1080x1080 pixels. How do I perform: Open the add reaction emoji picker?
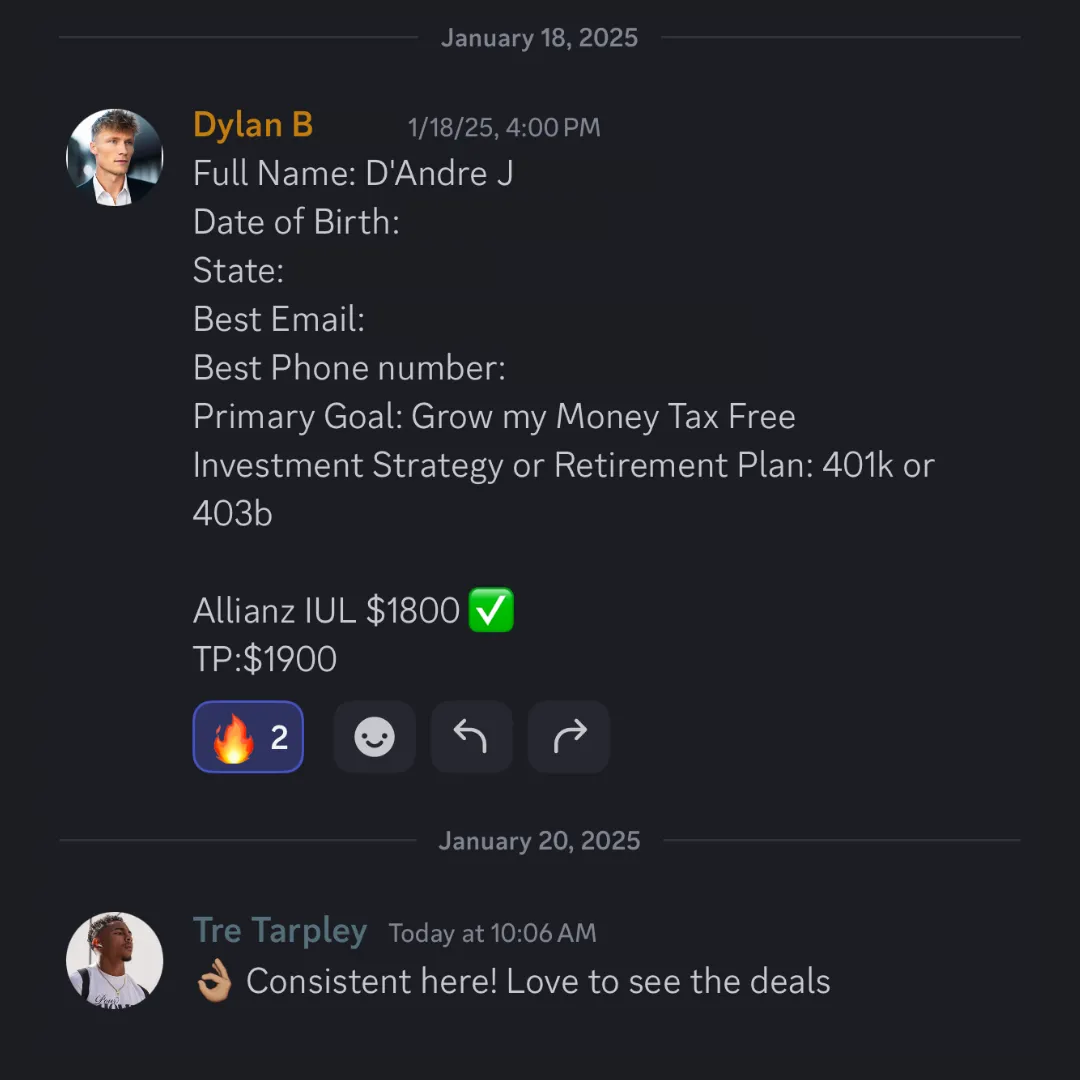pyautogui.click(x=374, y=737)
